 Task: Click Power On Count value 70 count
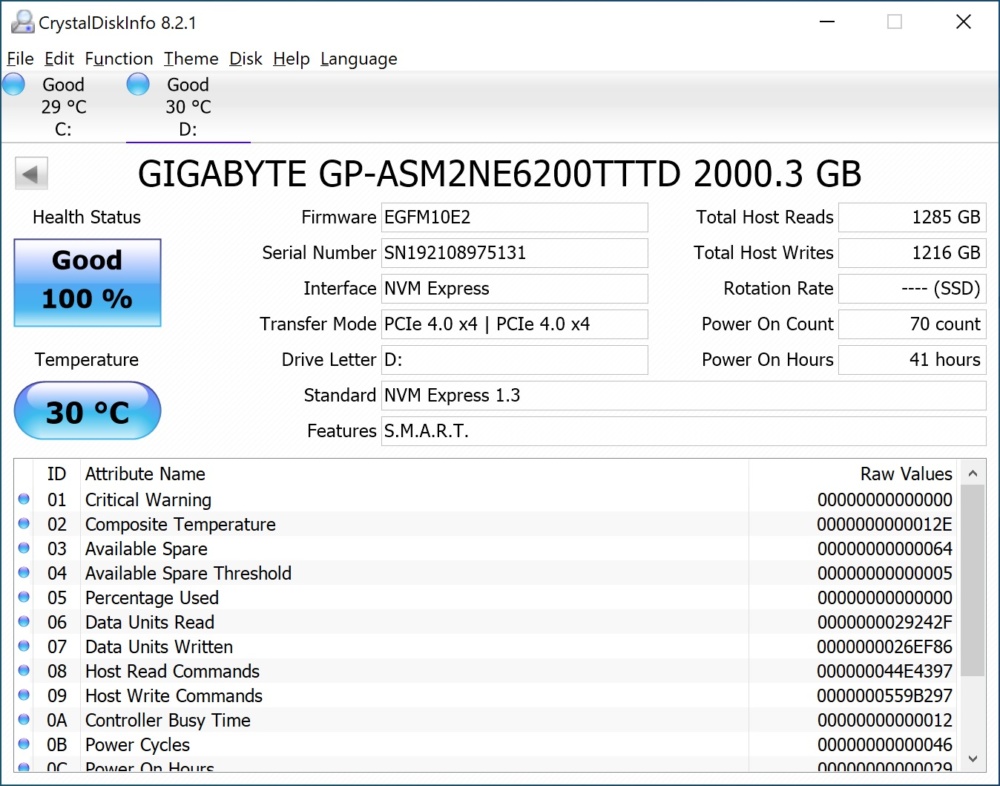tap(912, 324)
